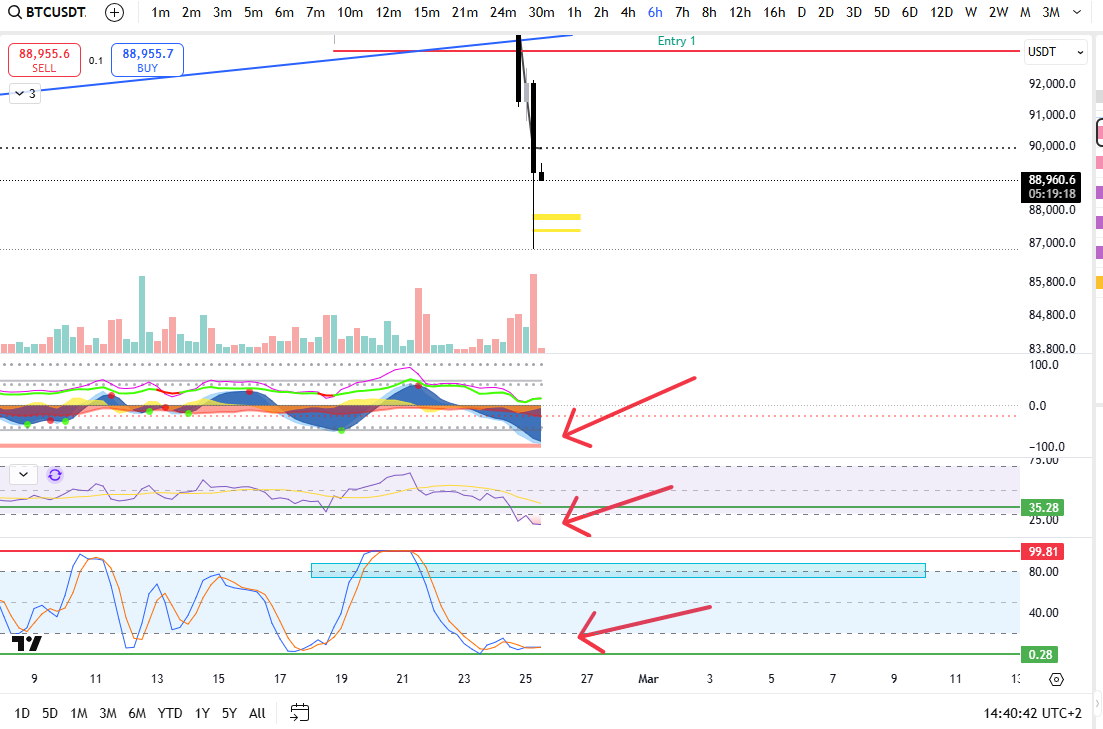Choose the 15m timeframe
Image resolution: width=1103 pixels, height=729 pixels.
coord(426,12)
